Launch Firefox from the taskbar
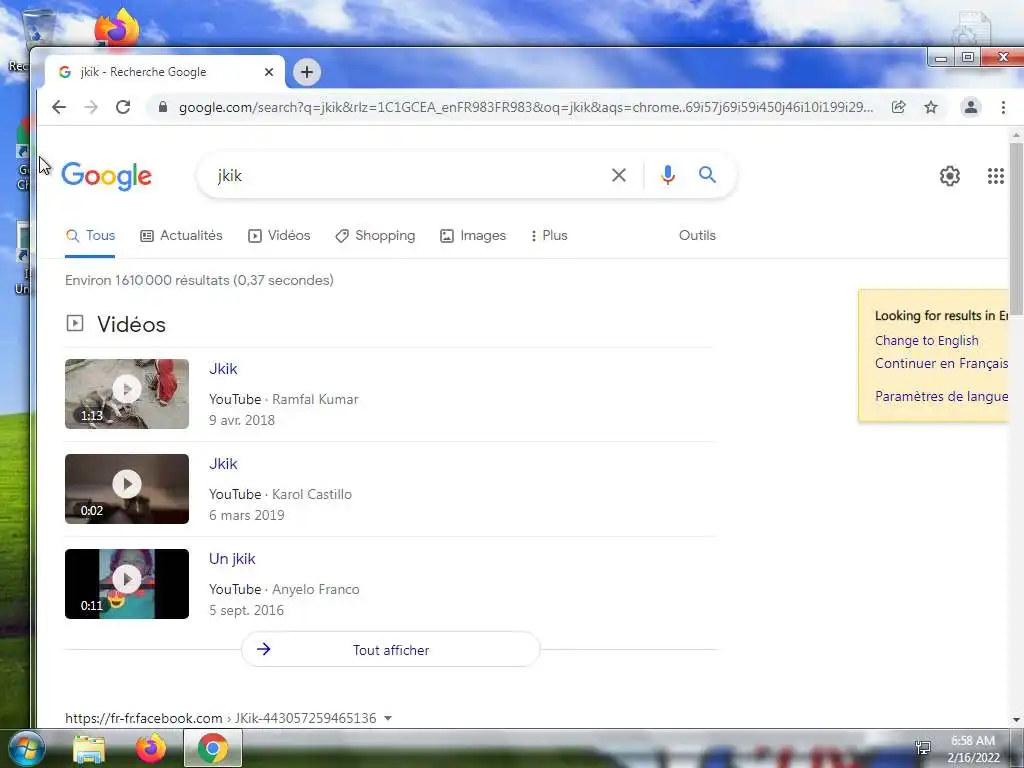Screen dimensions: 1024x768 point(150,748)
